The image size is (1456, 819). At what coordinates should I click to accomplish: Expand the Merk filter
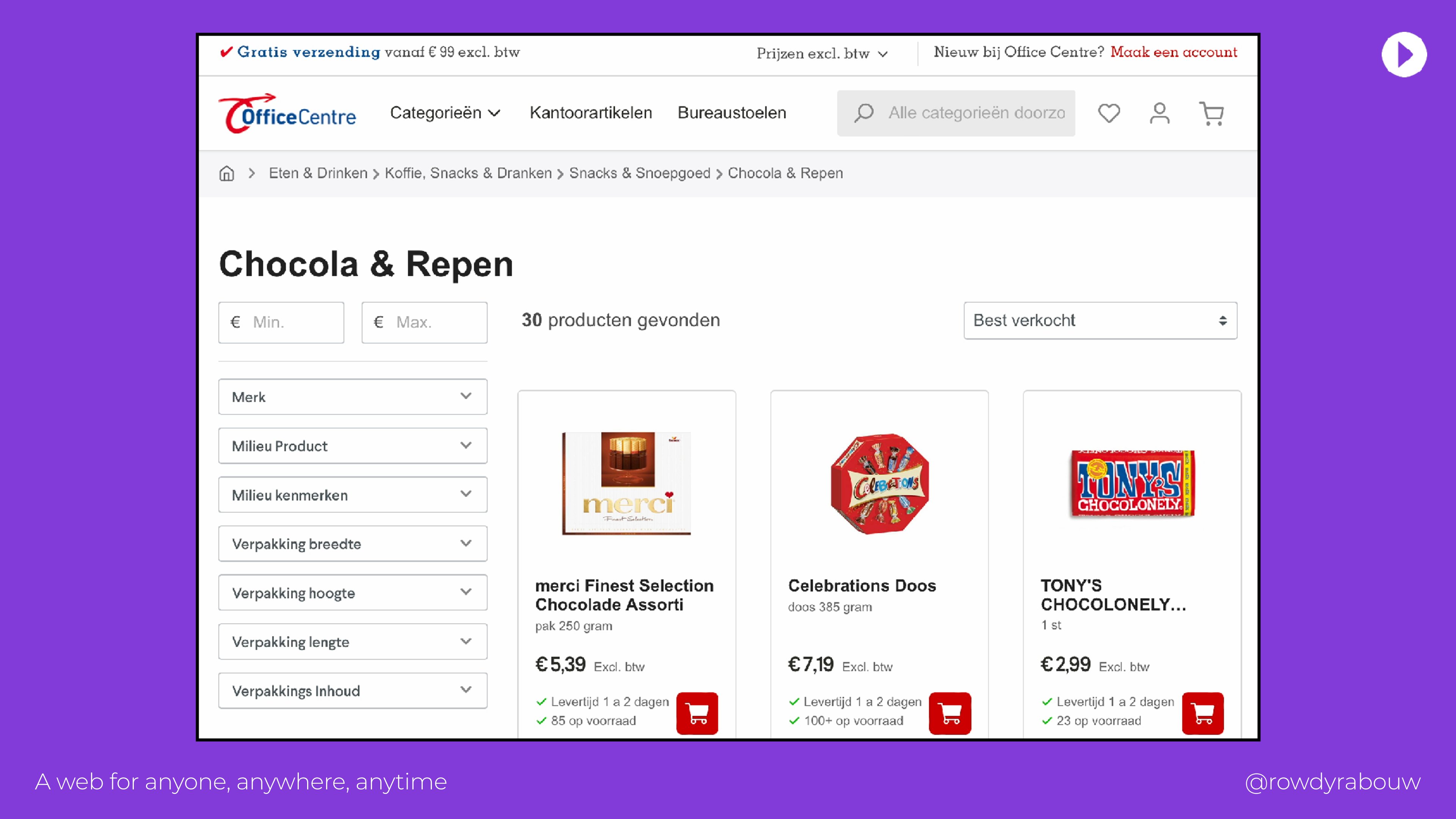pyautogui.click(x=353, y=397)
